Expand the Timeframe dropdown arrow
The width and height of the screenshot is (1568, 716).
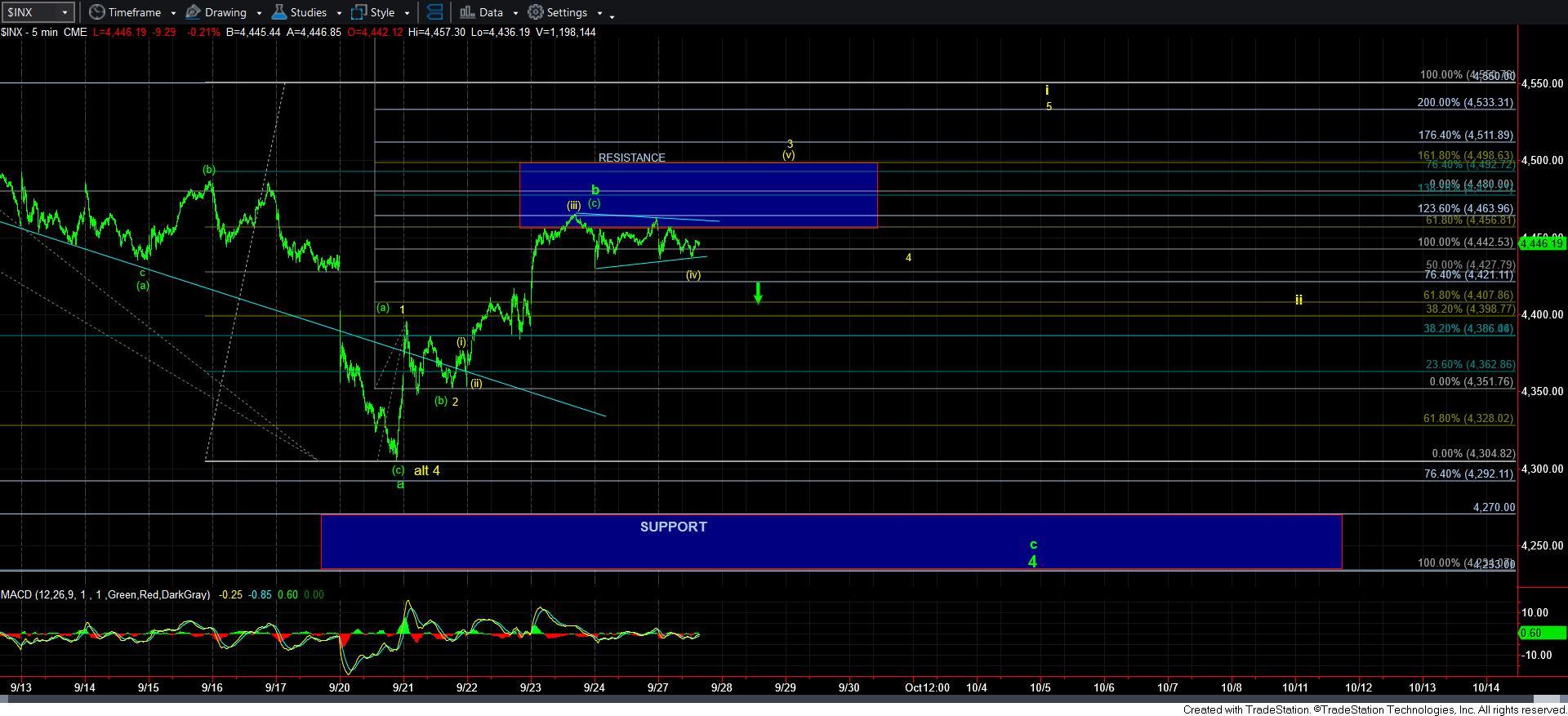pos(173,13)
